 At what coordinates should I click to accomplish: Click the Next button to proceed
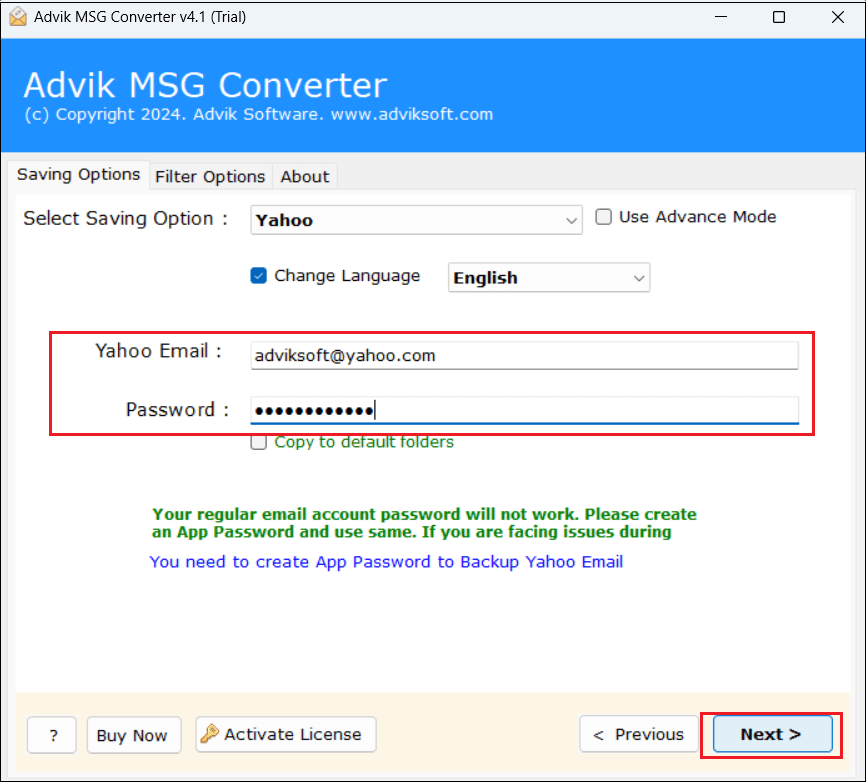pyautogui.click(x=770, y=734)
